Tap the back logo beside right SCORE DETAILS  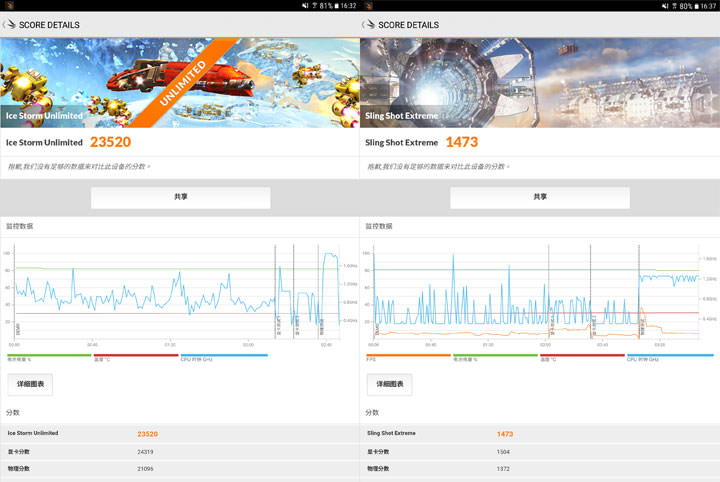(x=368, y=25)
